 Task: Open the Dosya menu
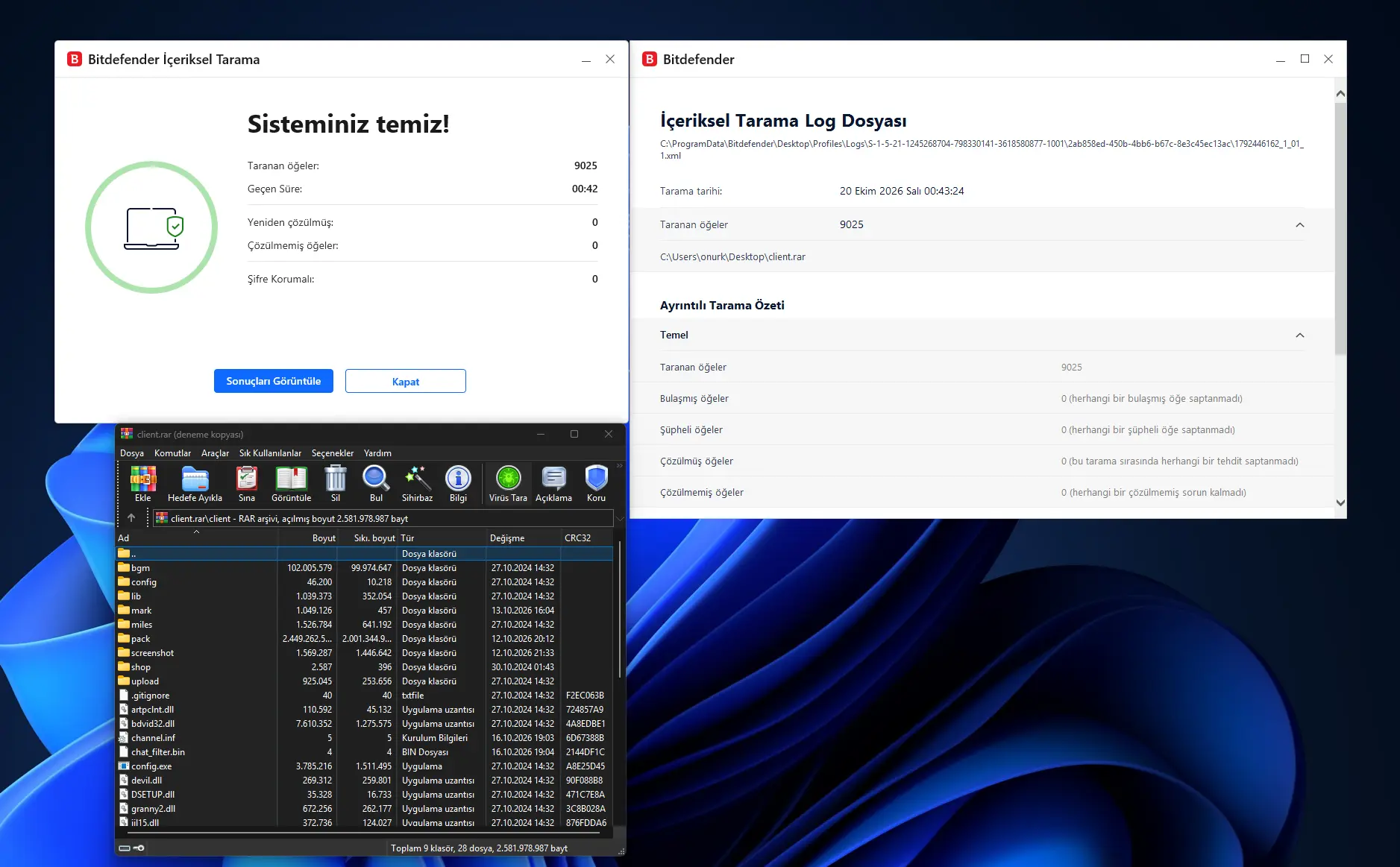132,453
